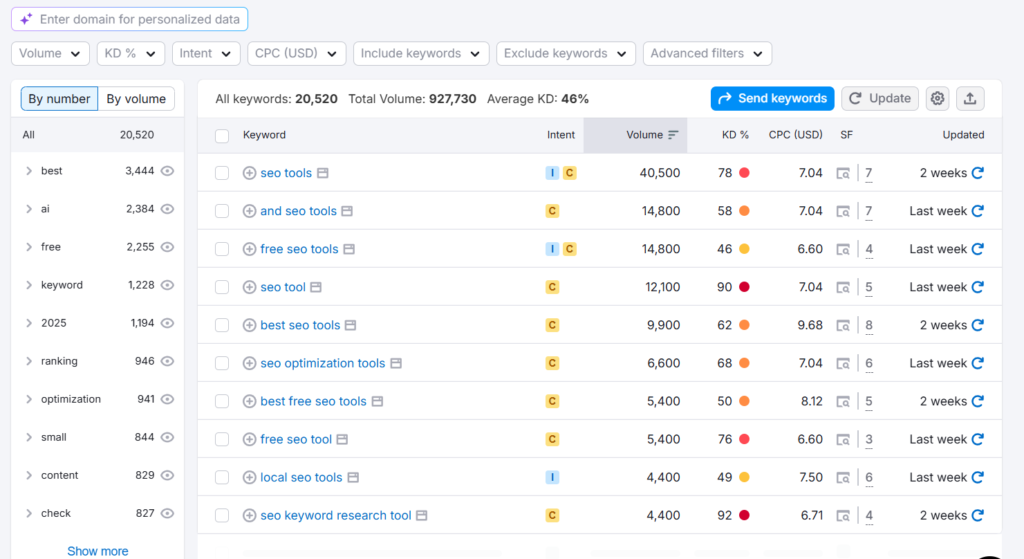Click the domain input field
This screenshot has height=559, width=1024.
click(x=129, y=19)
